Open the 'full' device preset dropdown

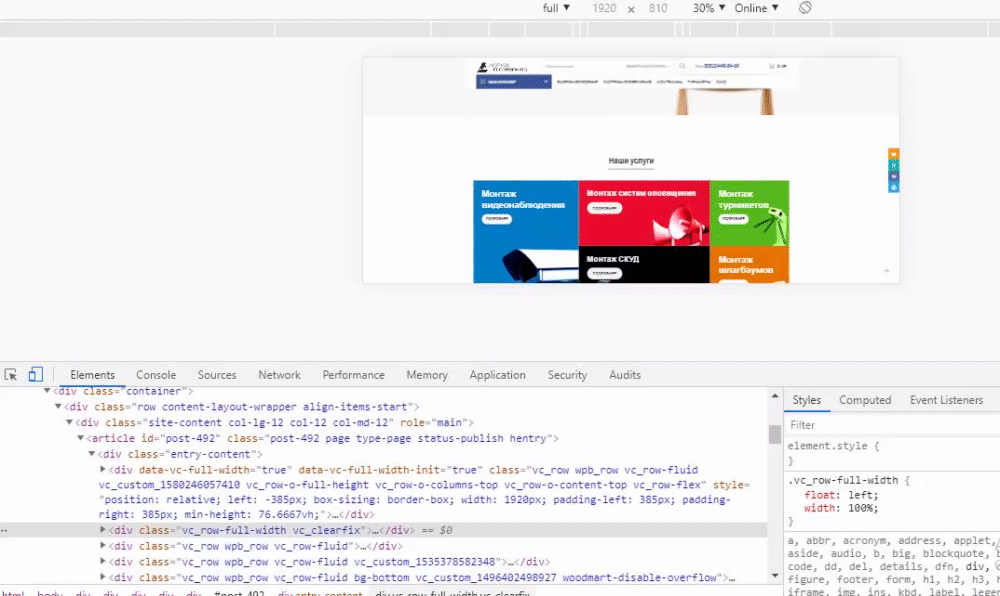tap(556, 8)
